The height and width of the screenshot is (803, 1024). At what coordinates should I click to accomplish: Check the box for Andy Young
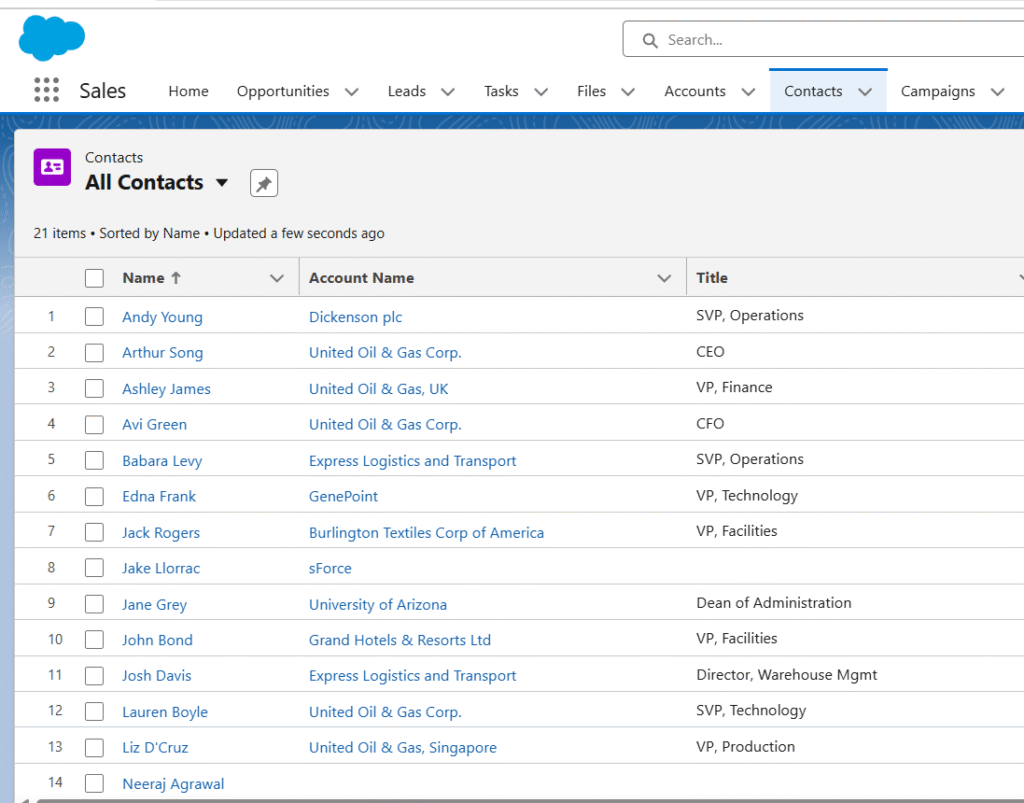pos(94,317)
